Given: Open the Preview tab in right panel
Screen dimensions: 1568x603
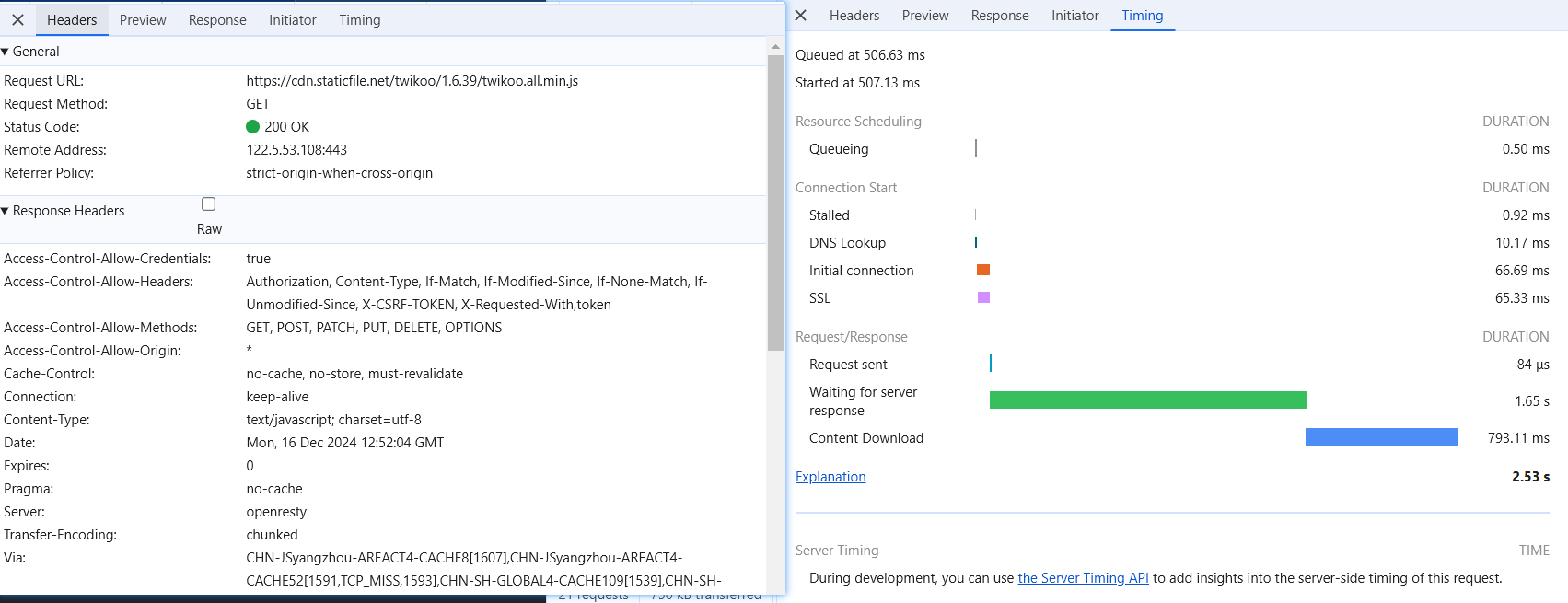Looking at the screenshot, I should coord(924,16).
